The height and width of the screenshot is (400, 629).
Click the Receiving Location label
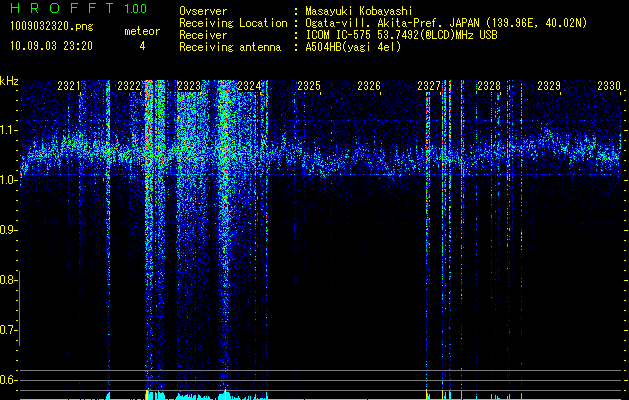click(233, 23)
